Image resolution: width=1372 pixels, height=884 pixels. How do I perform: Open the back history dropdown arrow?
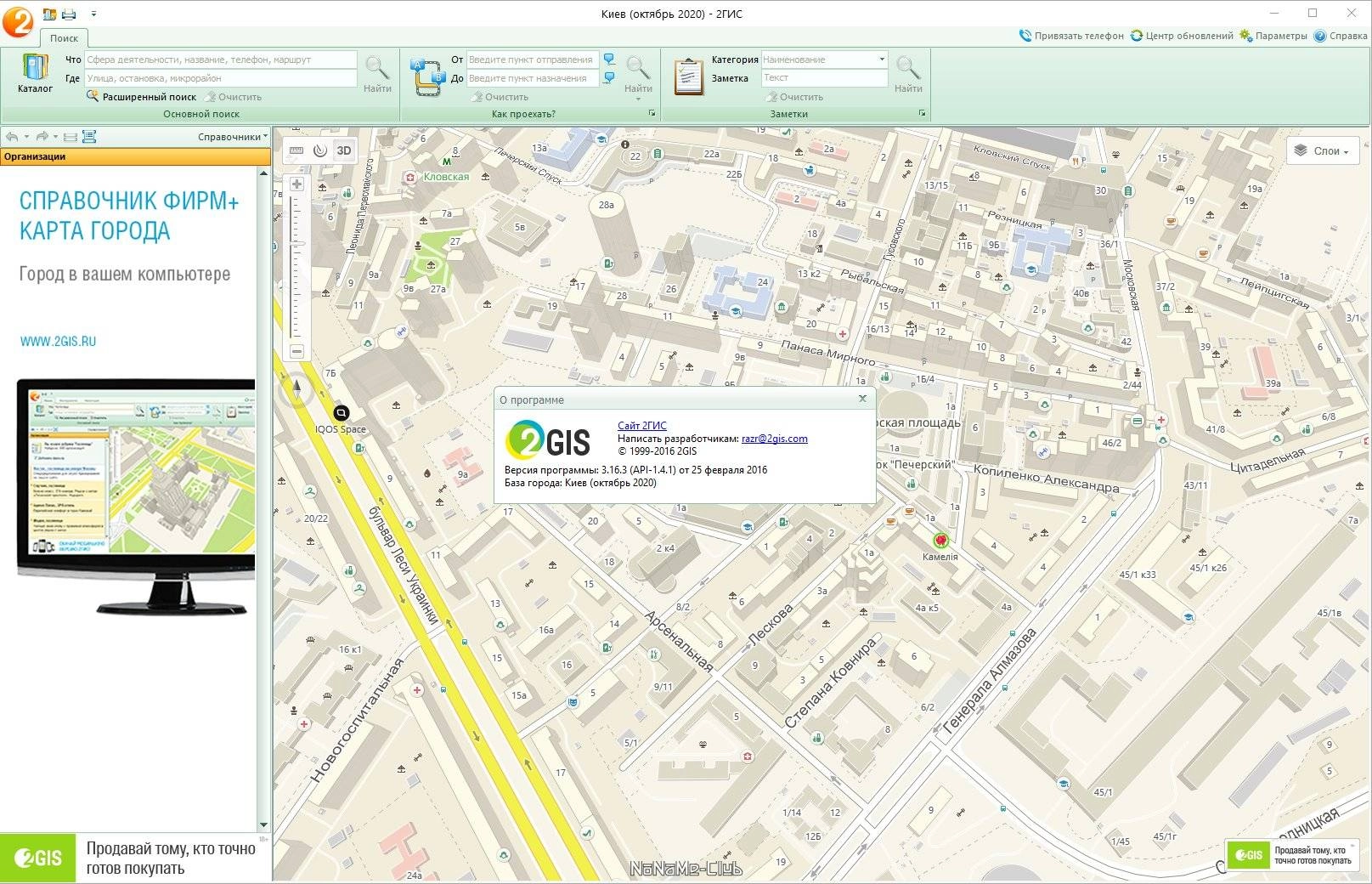pos(26,136)
